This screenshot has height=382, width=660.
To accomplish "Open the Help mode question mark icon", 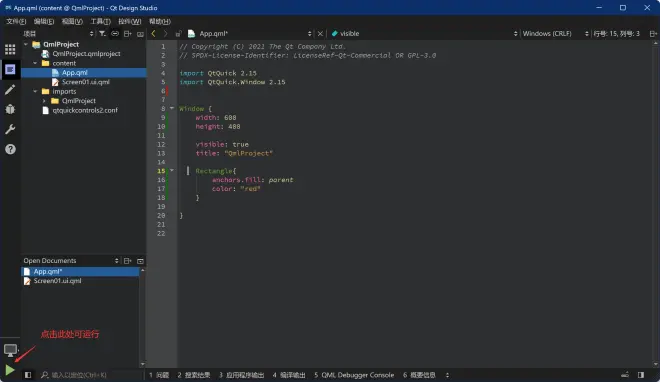I will pos(10,149).
